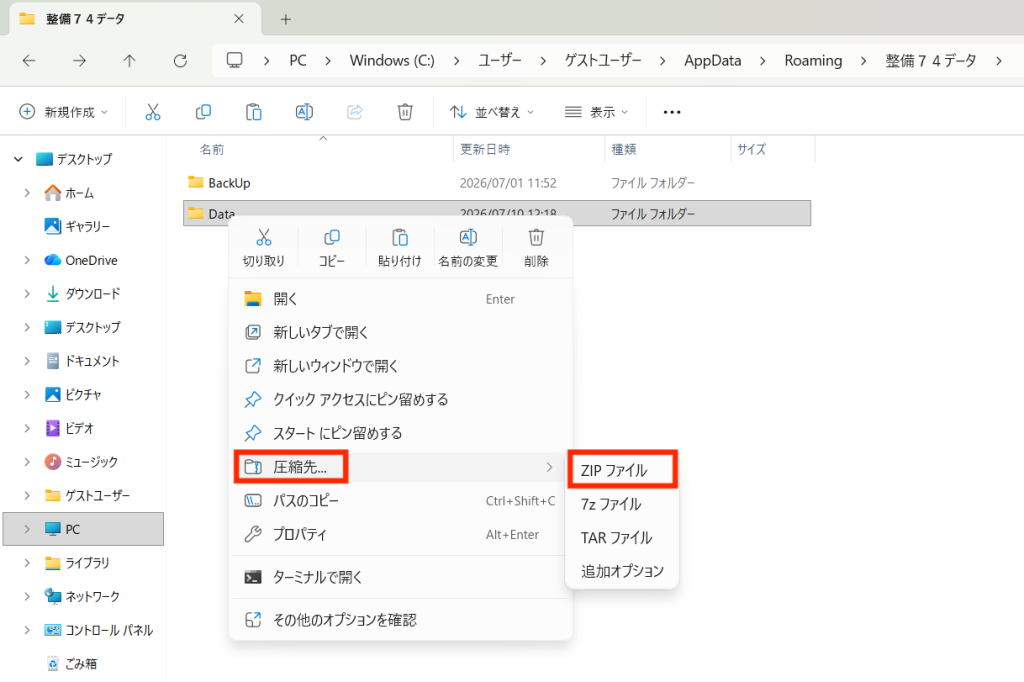Click the Cut scissors icon in toolbar
The height and width of the screenshot is (682, 1024).
click(153, 112)
